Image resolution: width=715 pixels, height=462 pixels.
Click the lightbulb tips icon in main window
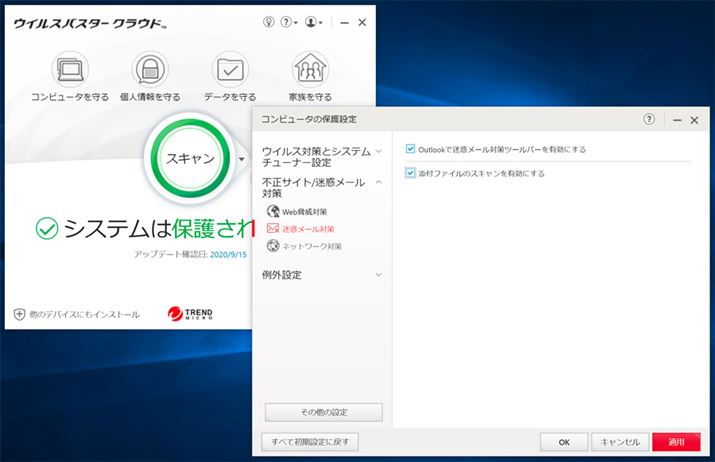269,22
